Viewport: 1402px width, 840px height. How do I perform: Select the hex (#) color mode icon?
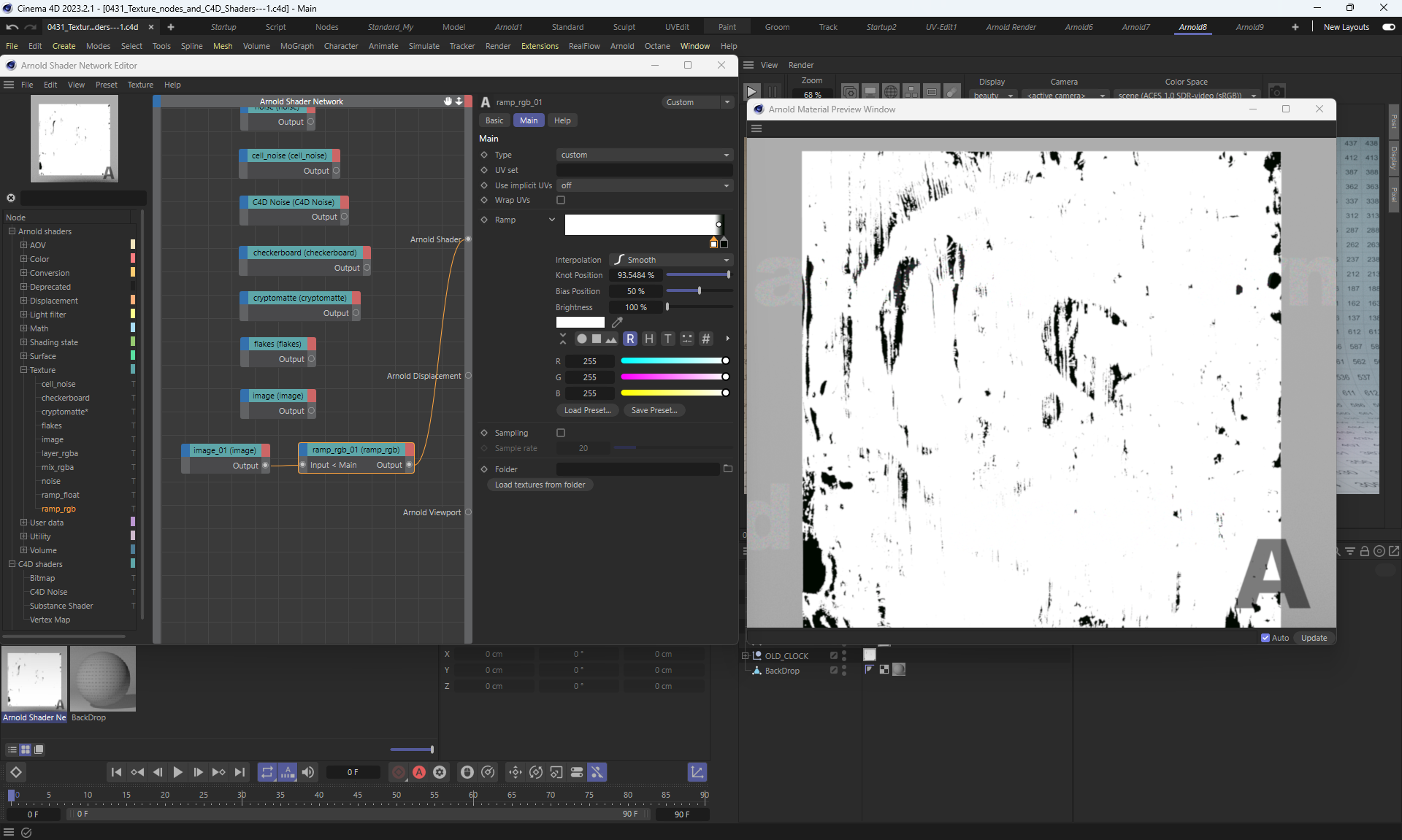705,339
